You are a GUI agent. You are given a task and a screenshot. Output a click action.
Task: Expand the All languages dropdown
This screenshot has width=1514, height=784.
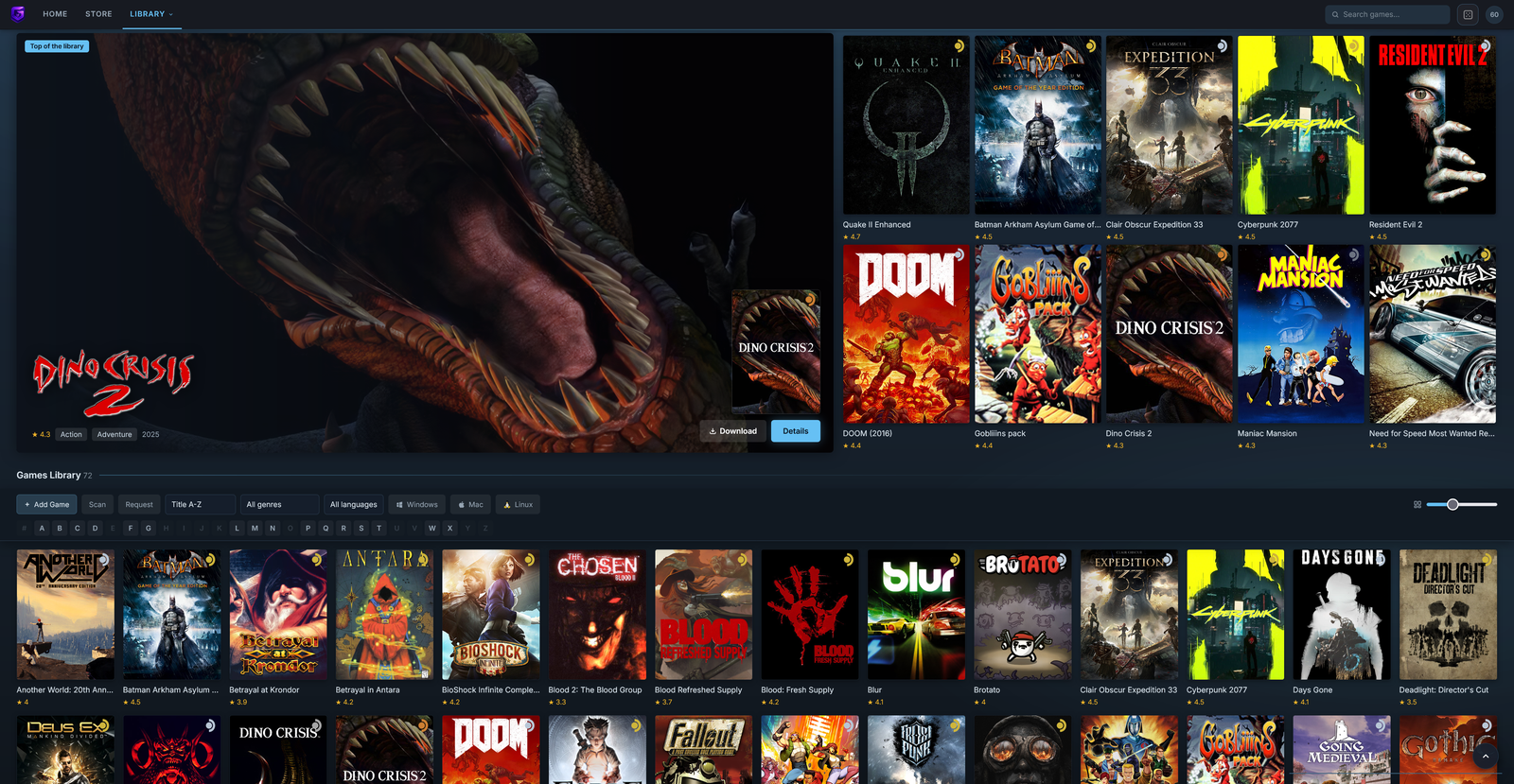point(353,505)
